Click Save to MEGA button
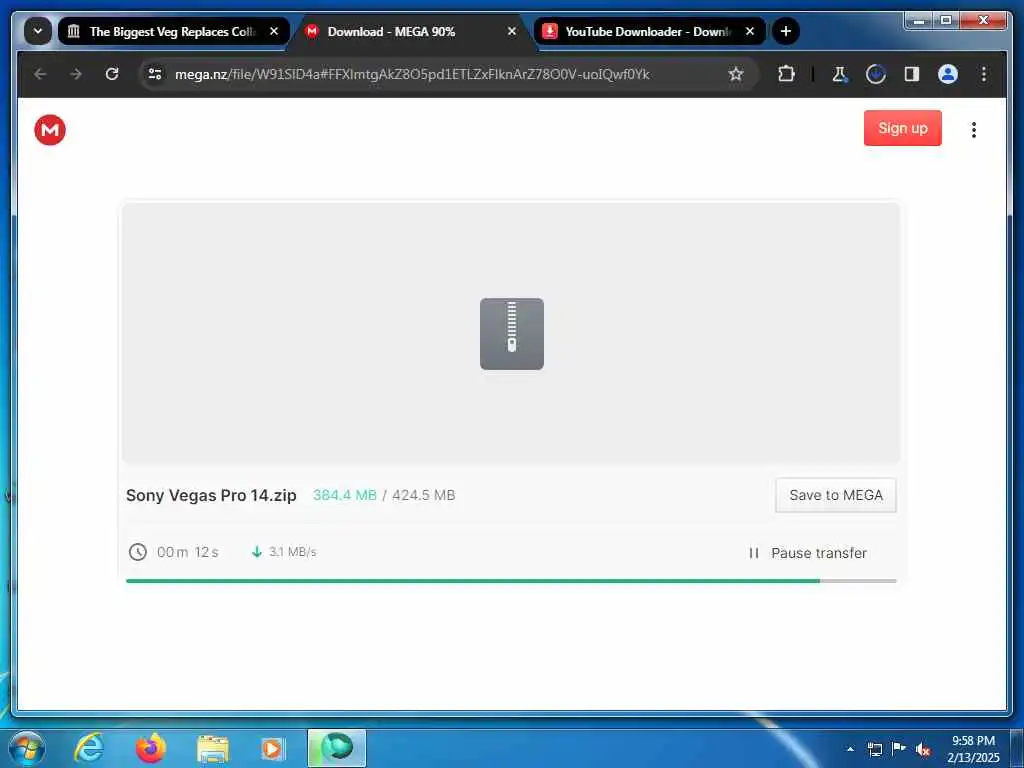The image size is (1024, 768). coord(835,495)
